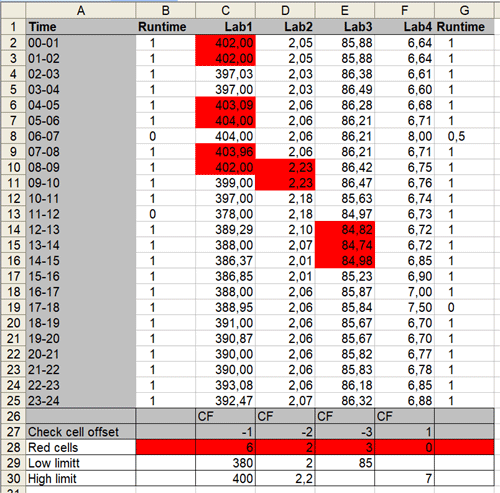Select red cell 84,74 in Lab3
Screen dimensions: 500x493
pyautogui.click(x=345, y=245)
